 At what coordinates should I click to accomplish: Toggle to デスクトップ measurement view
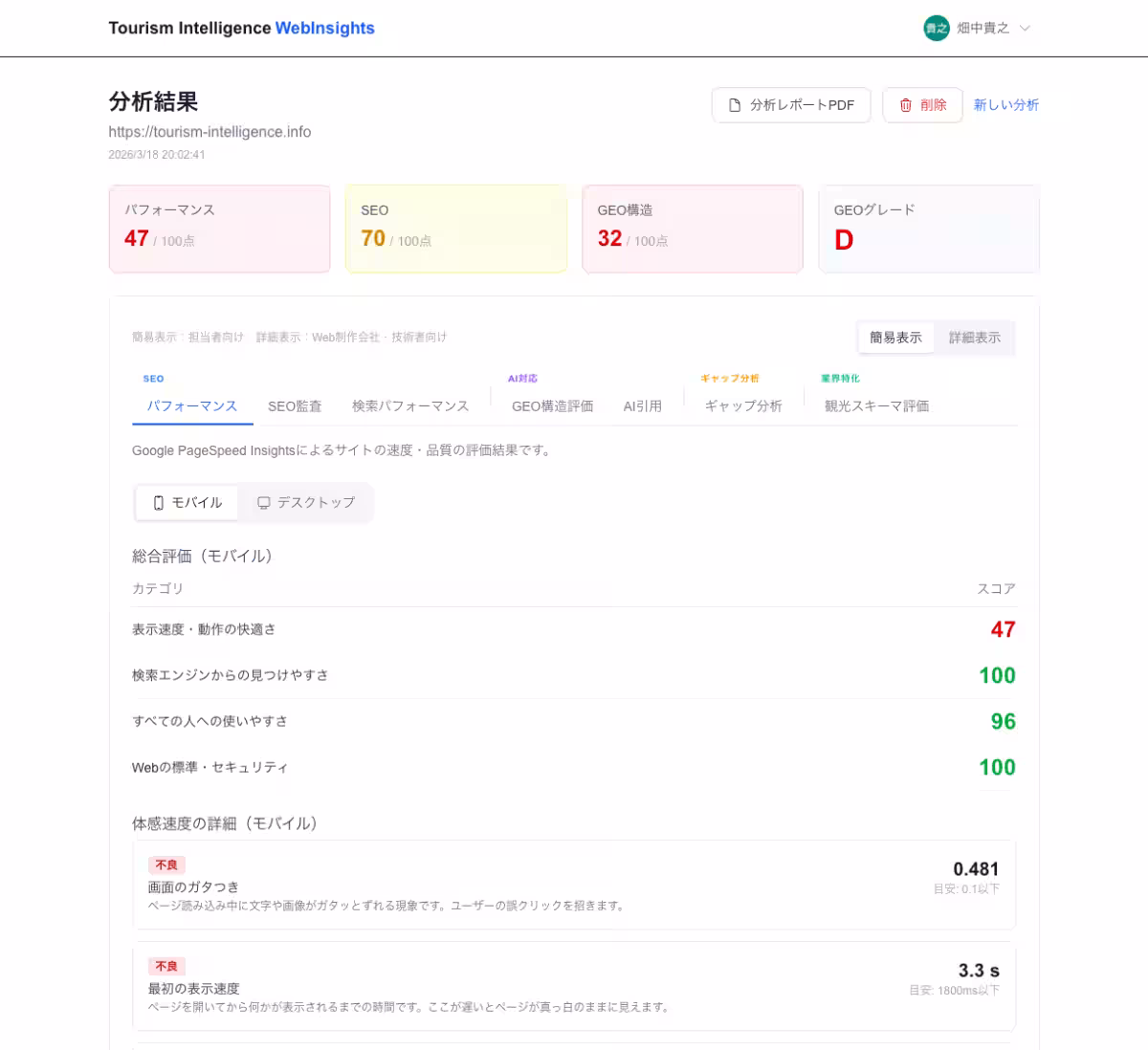pyautogui.click(x=307, y=502)
